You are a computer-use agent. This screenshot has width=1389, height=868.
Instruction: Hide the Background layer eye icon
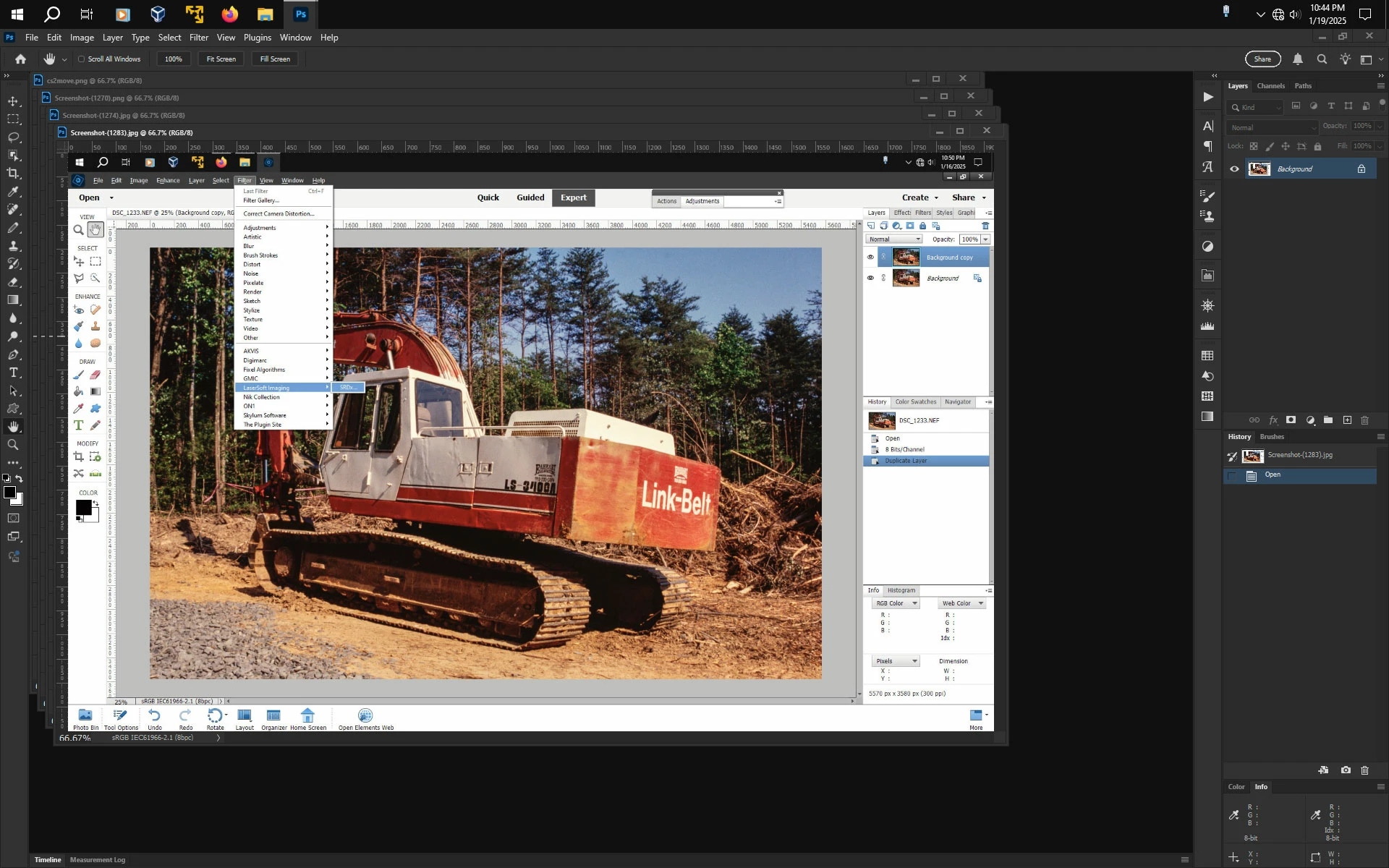(x=1234, y=169)
